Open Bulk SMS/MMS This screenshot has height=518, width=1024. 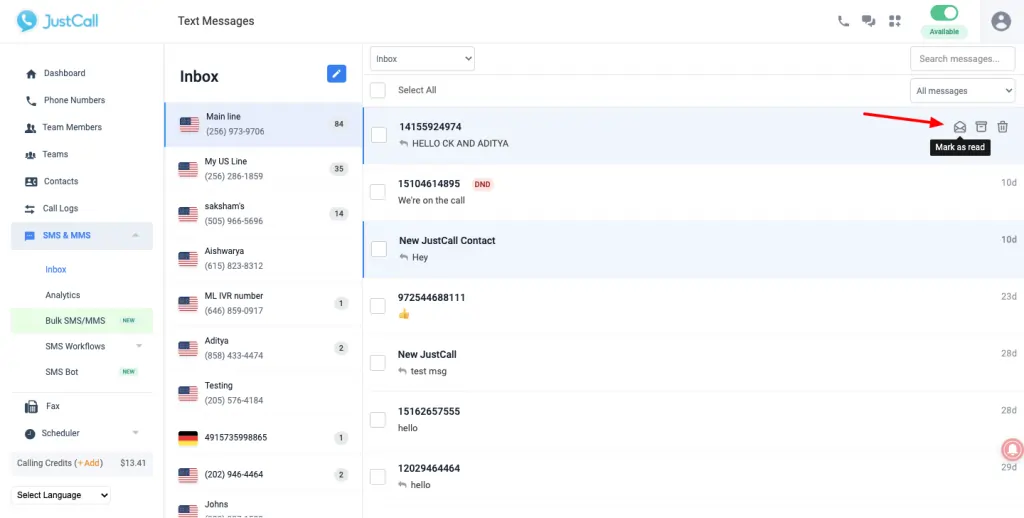pyautogui.click(x=82, y=321)
